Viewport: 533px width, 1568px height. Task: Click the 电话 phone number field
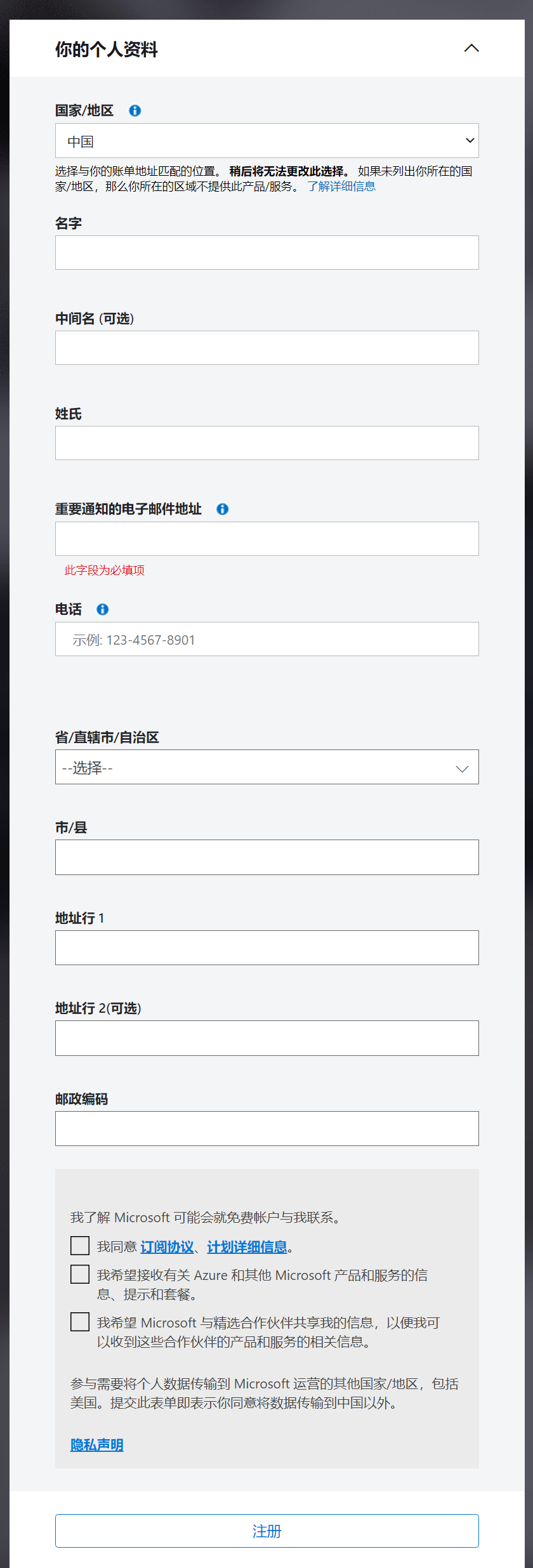tap(266, 639)
